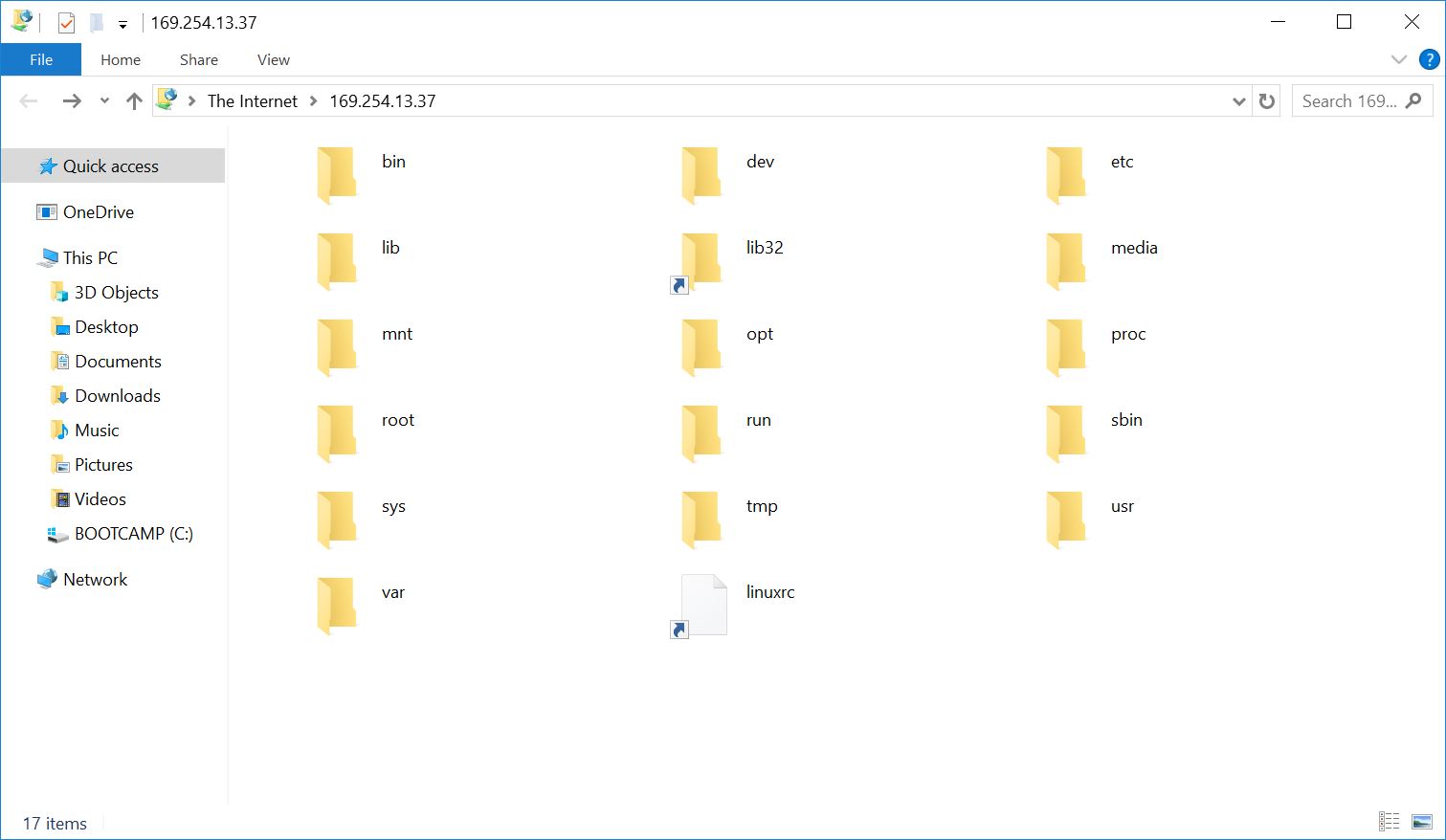Screen dimensions: 1446x840
Task: Open the bin folder icon
Action: 337,175
